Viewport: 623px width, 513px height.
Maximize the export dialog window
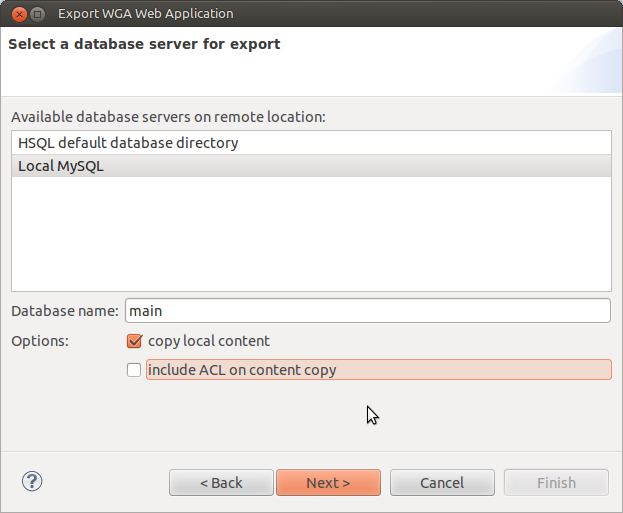(x=38, y=14)
